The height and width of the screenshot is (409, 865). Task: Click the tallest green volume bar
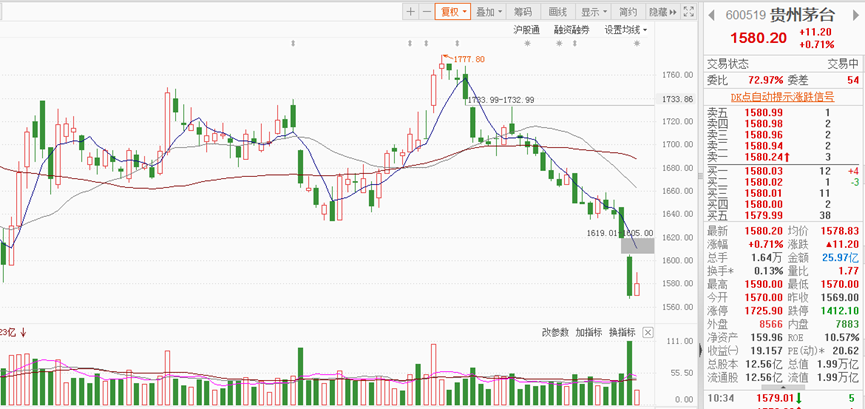(x=629, y=374)
